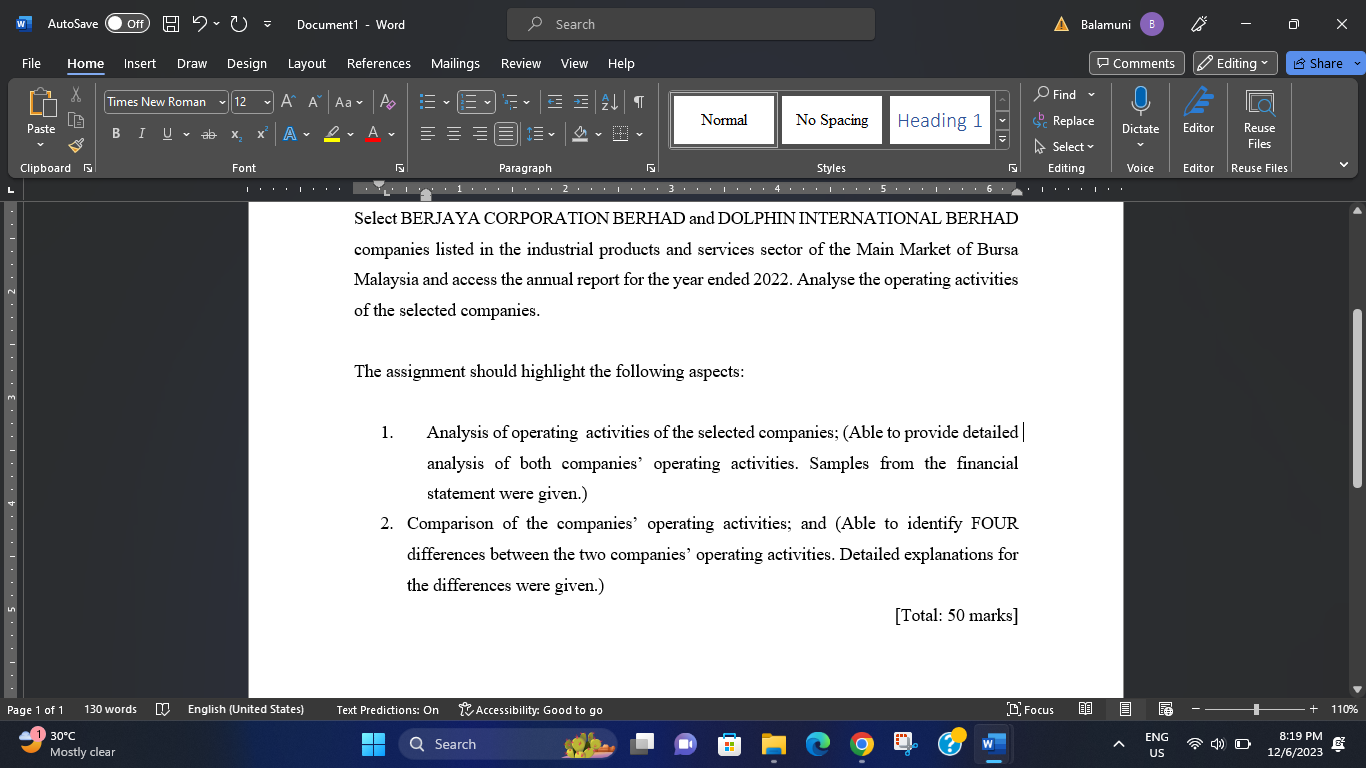This screenshot has width=1366, height=768.
Task: Justify the selected paragraph
Action: pos(506,133)
